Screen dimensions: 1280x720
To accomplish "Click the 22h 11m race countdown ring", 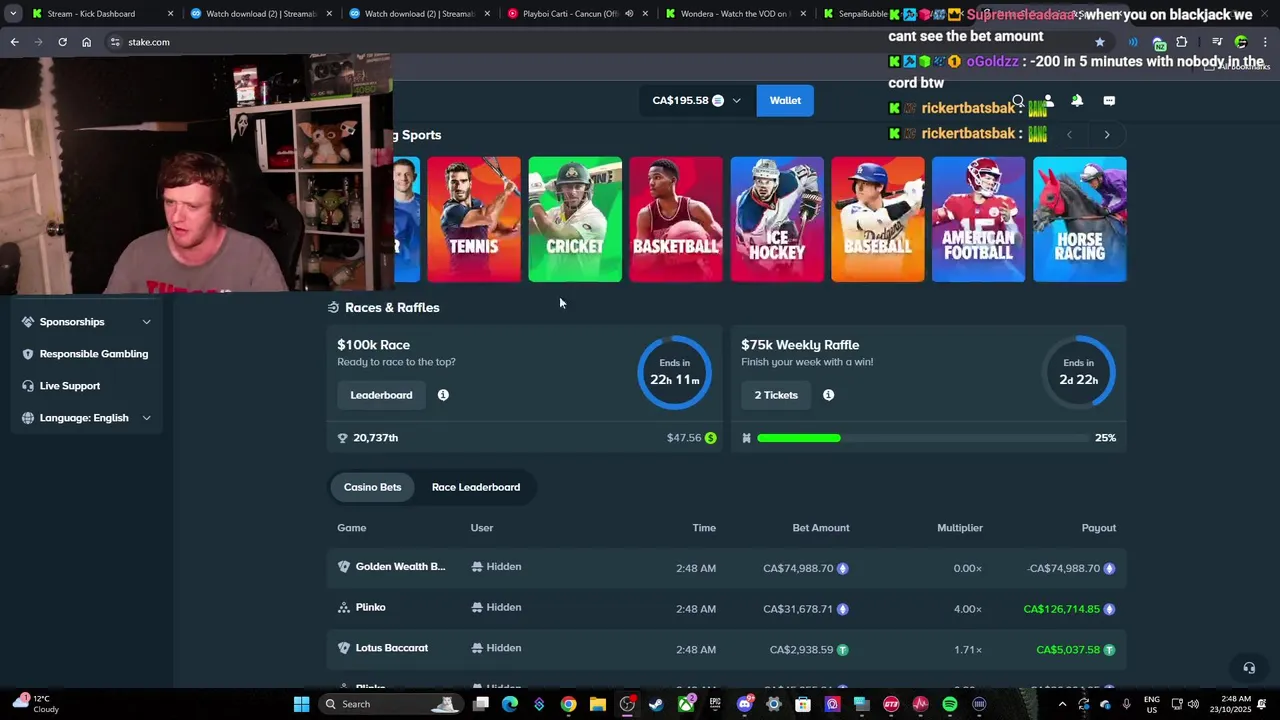I will click(x=675, y=372).
